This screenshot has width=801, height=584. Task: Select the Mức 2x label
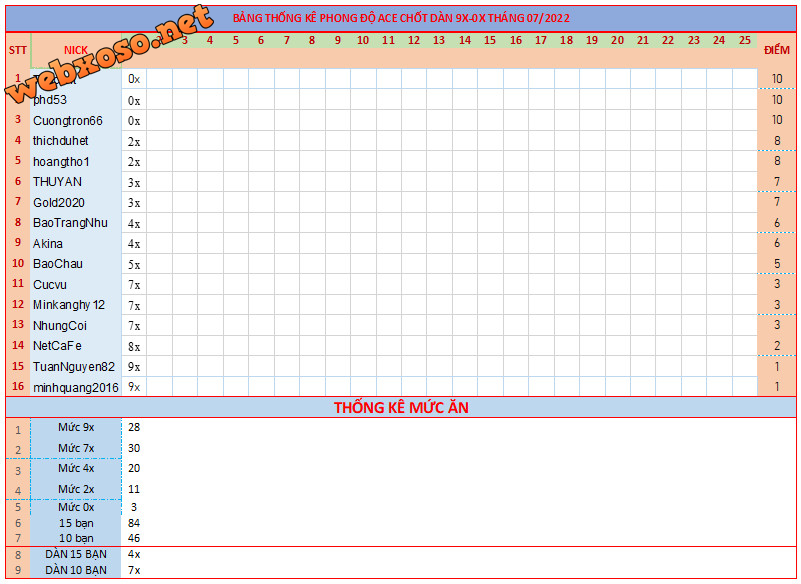pyautogui.click(x=76, y=489)
